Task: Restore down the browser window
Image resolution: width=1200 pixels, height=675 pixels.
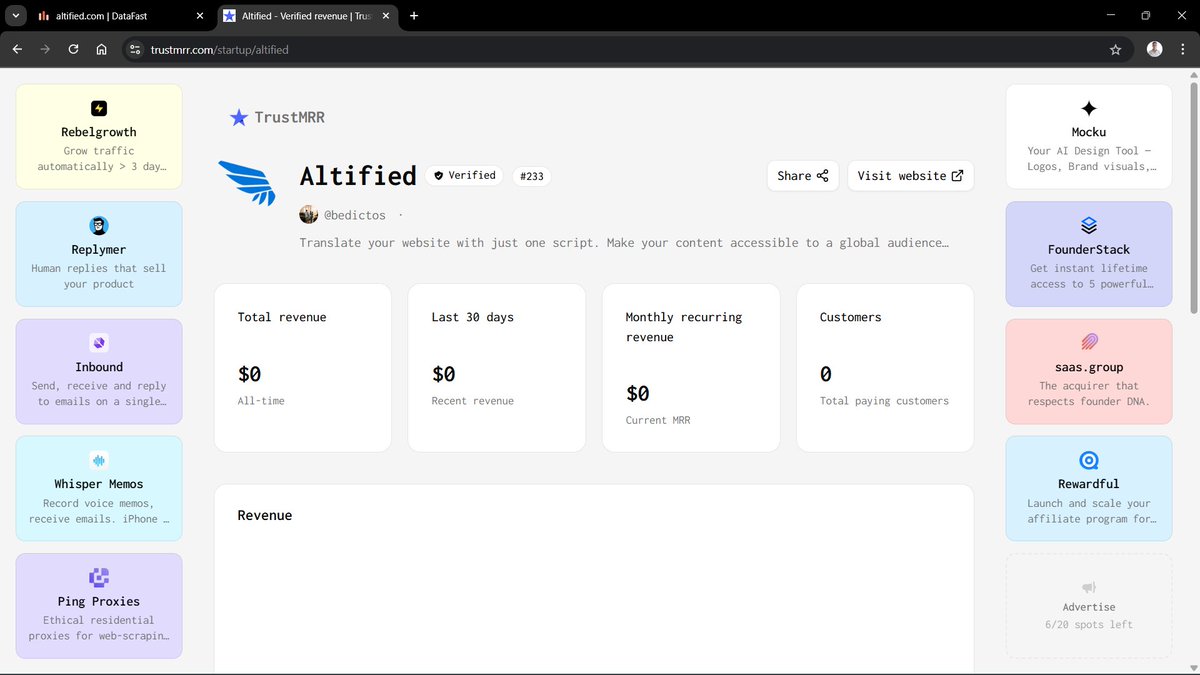Action: (1146, 16)
